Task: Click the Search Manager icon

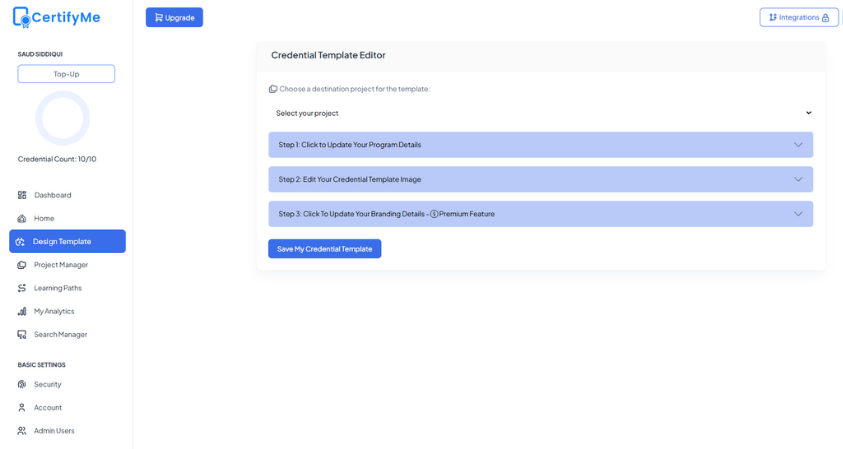Action: pyautogui.click(x=22, y=334)
